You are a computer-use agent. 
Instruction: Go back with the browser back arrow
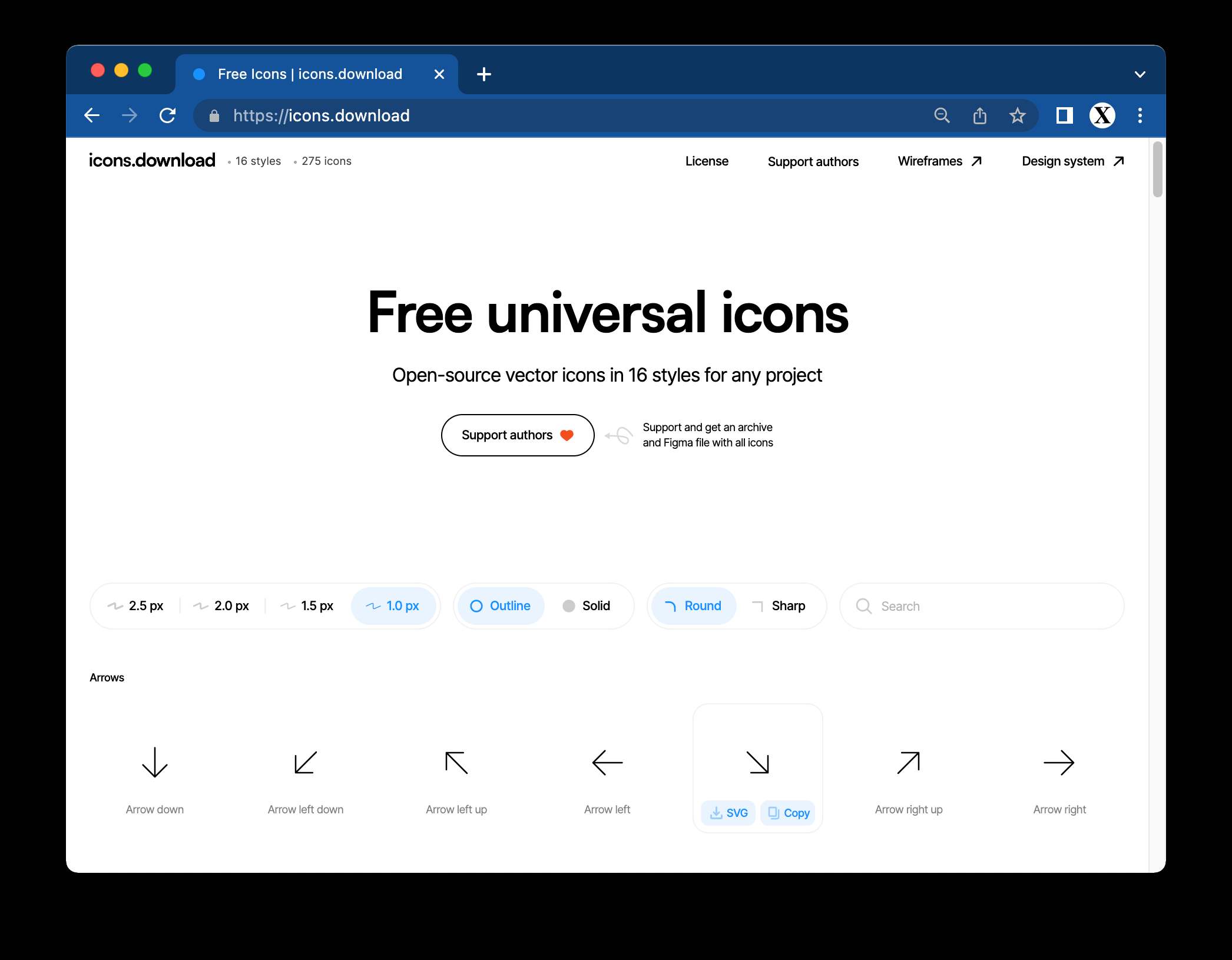point(92,115)
